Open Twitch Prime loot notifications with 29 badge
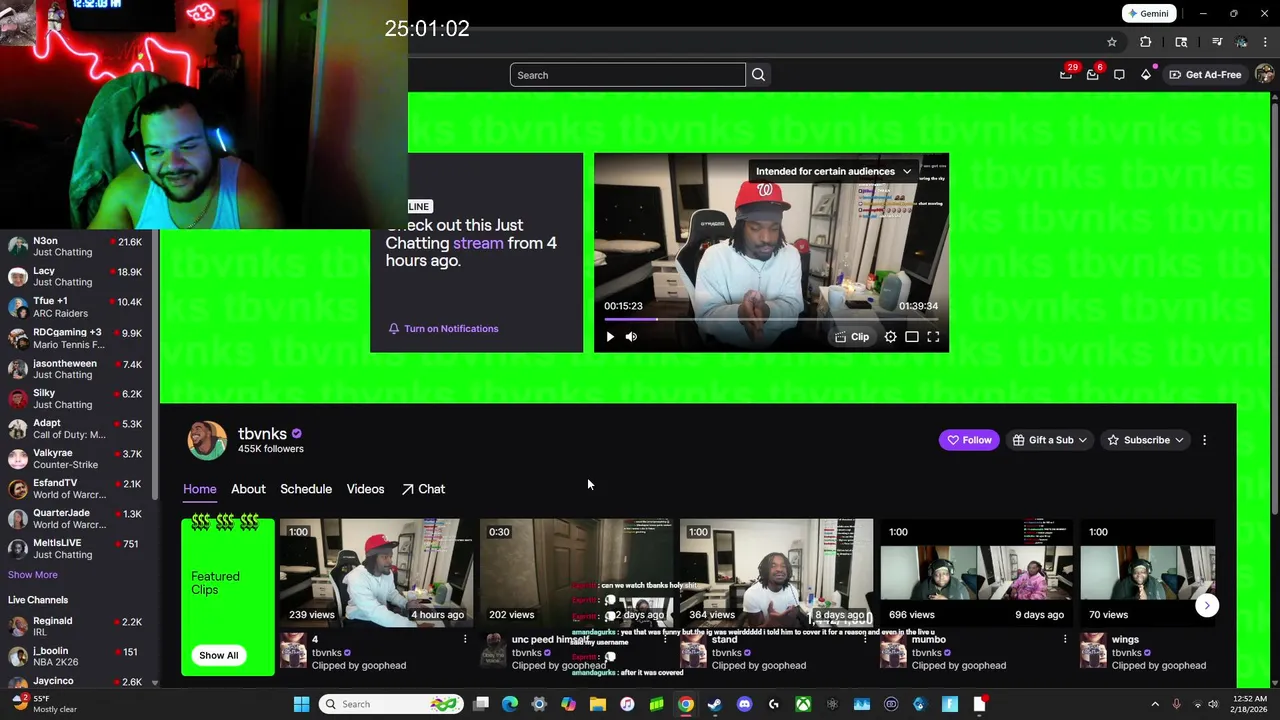The height and width of the screenshot is (720, 1280). 1066,74
